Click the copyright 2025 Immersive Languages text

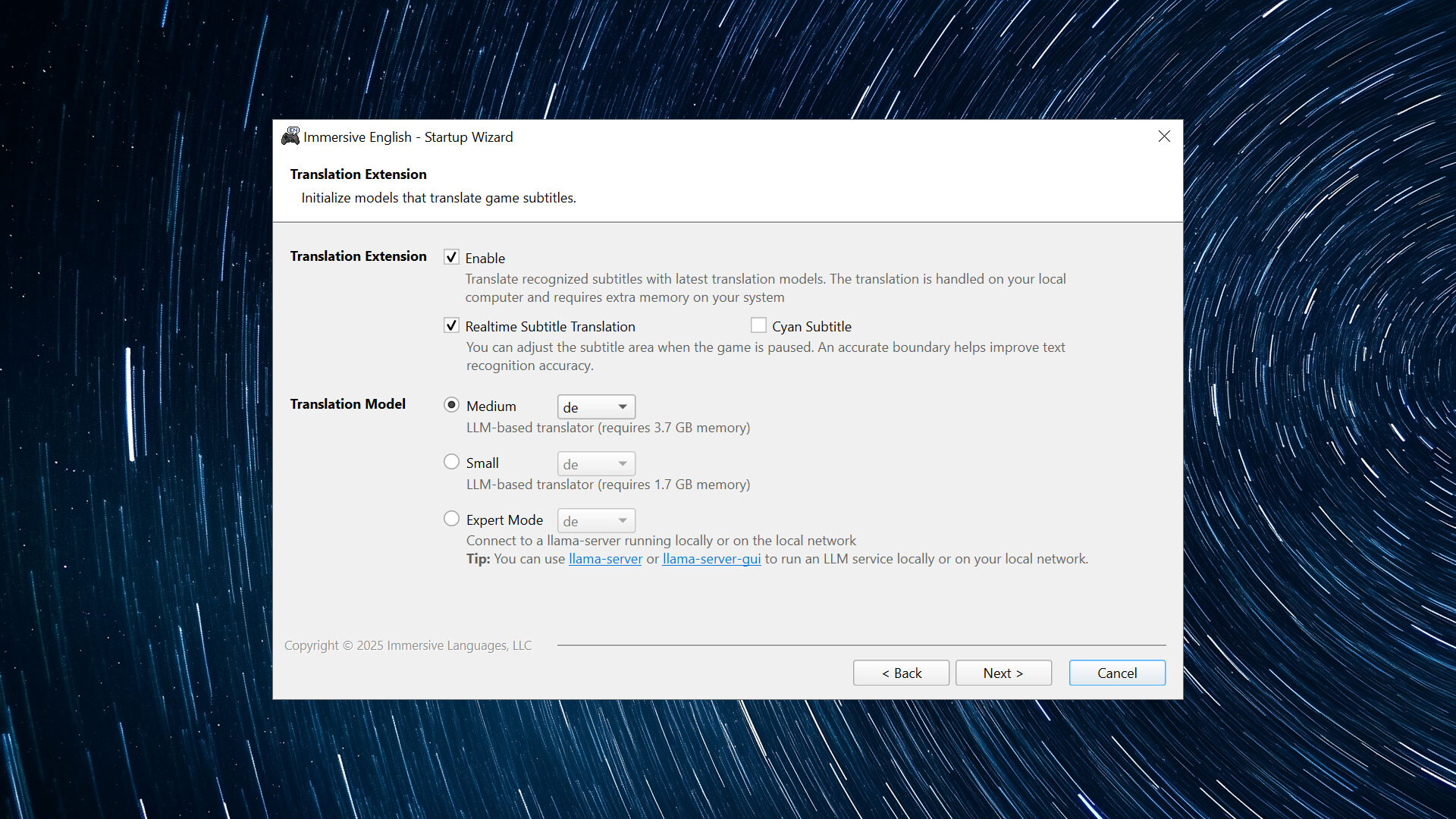(x=408, y=645)
